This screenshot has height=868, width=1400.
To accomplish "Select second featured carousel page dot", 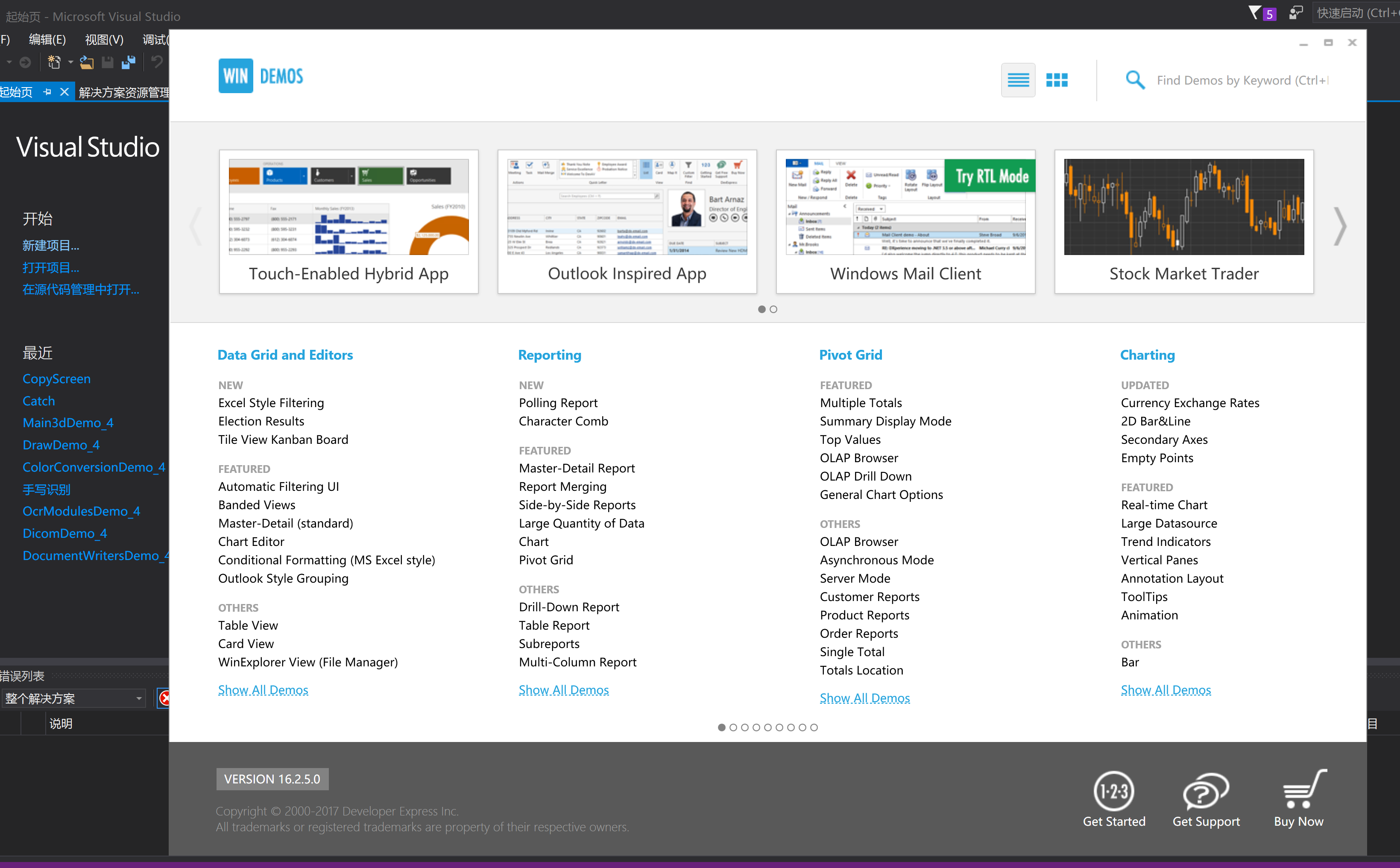I will [x=773, y=309].
